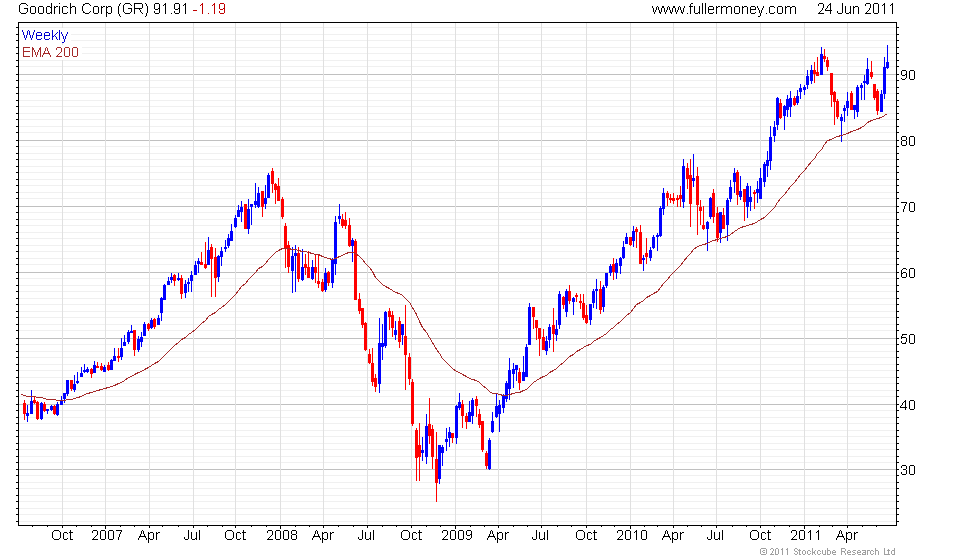Click the EMA 200 legend label

pos(51,52)
